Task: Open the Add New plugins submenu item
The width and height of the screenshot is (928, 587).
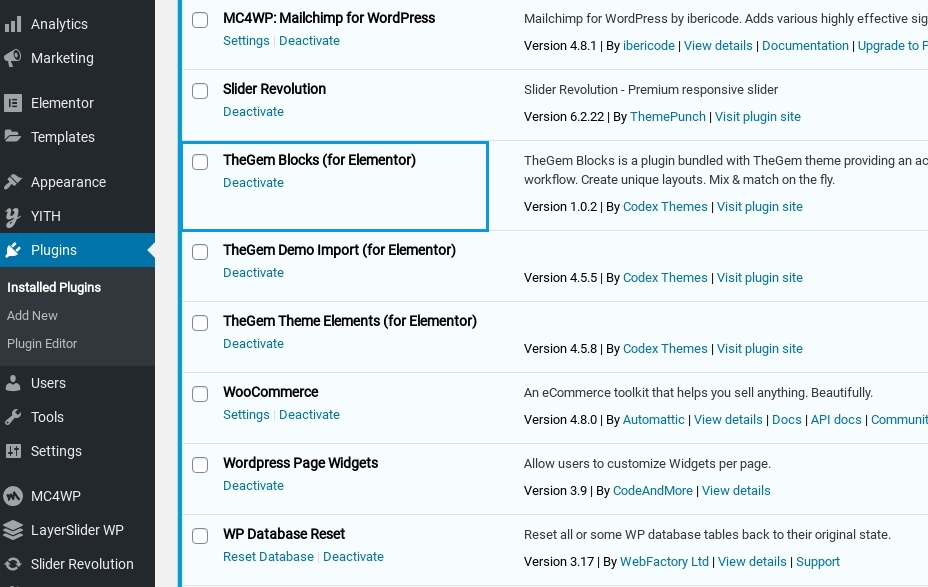Action: coord(32,315)
